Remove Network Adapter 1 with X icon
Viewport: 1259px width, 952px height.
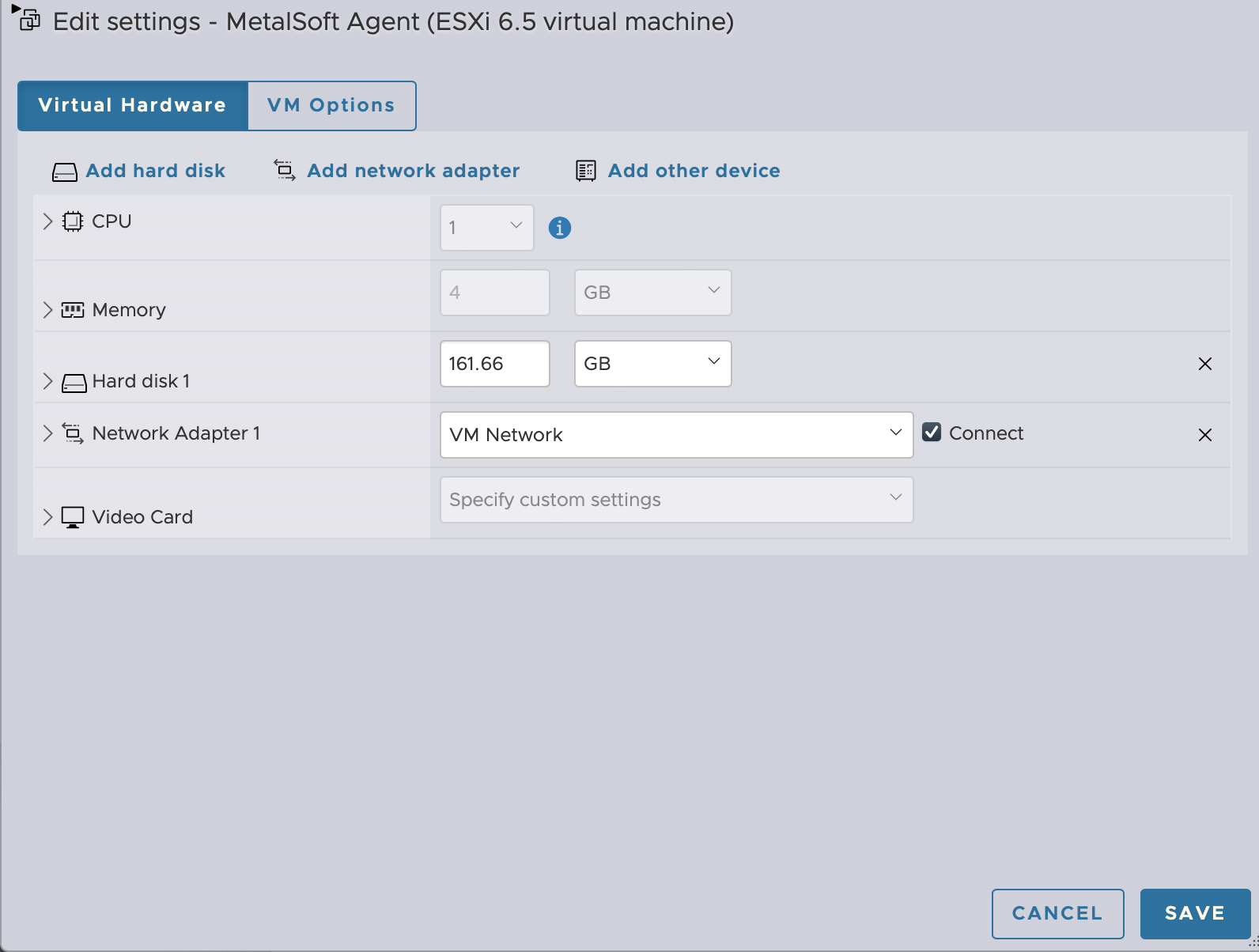tap(1204, 435)
